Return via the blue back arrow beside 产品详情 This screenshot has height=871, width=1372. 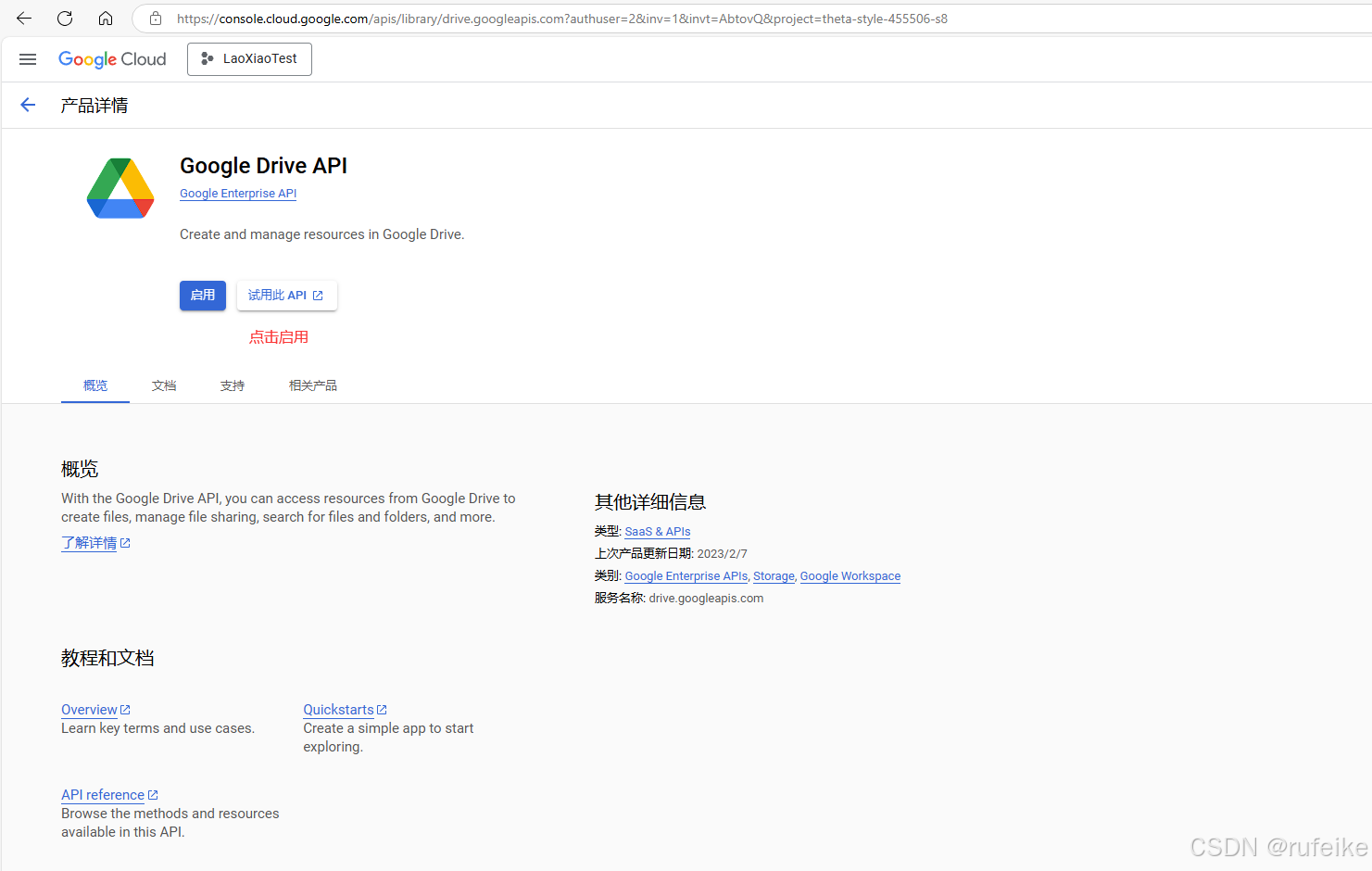click(28, 106)
